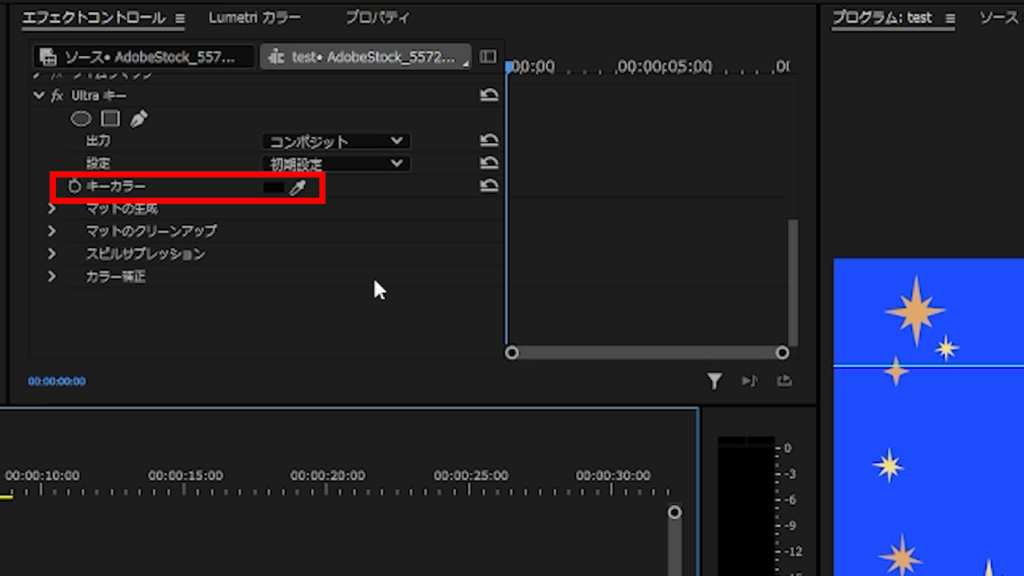Screen dimensions: 1024x576
Task: Reset the キーカラー parameter
Action: [x=489, y=186]
